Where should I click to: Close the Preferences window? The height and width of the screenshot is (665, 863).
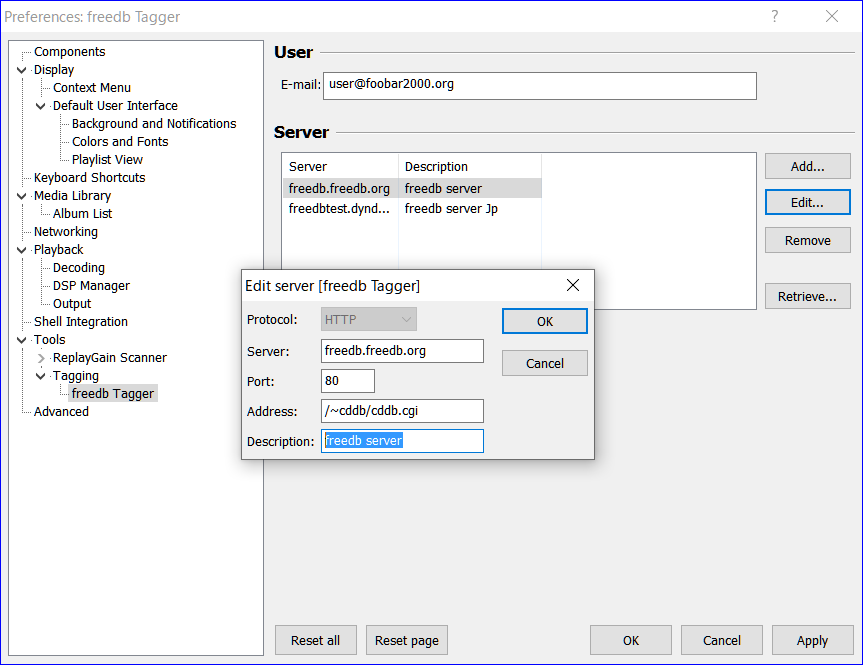coord(832,17)
